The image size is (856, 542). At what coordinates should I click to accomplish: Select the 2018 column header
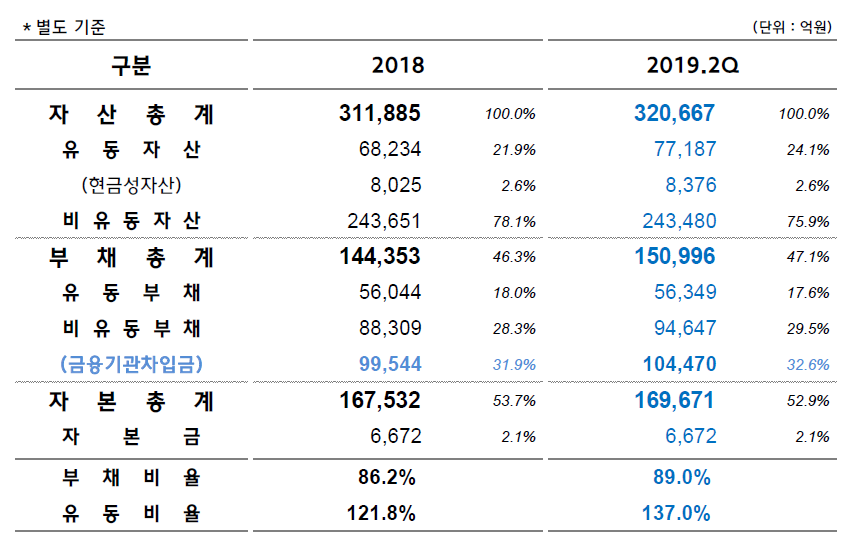(x=397, y=66)
